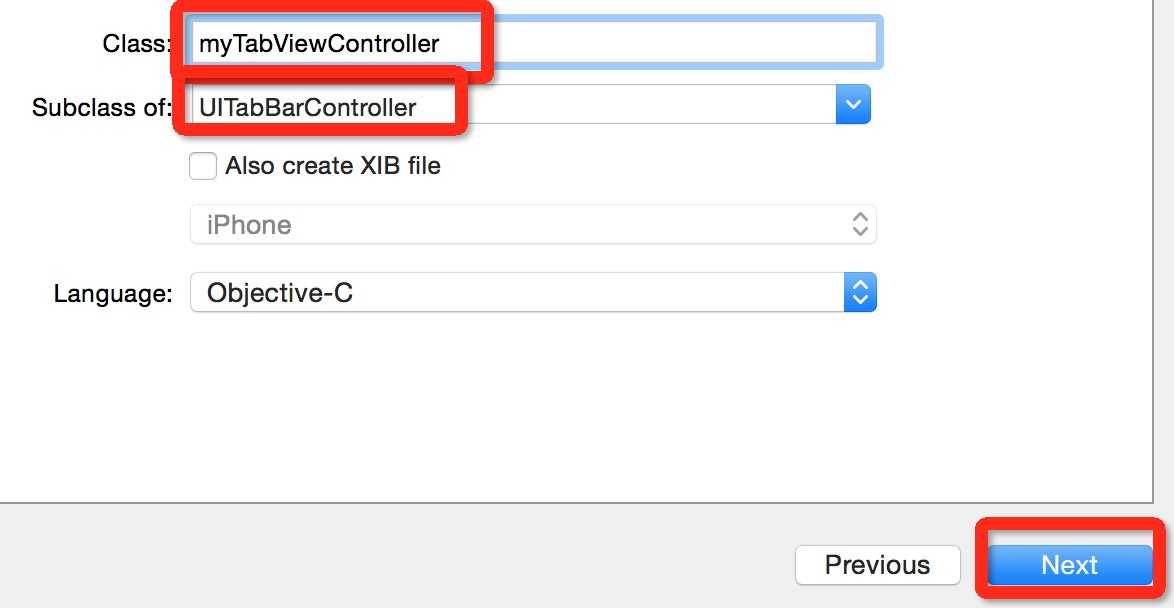Screen dimensions: 1174x608
Task: Open the iPhone device popup menu
Action: [532, 225]
